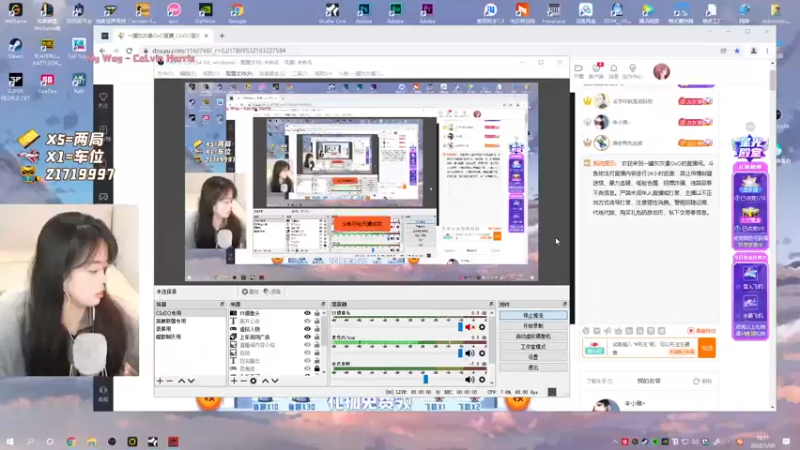Open source properties gear below sources list

point(253,381)
